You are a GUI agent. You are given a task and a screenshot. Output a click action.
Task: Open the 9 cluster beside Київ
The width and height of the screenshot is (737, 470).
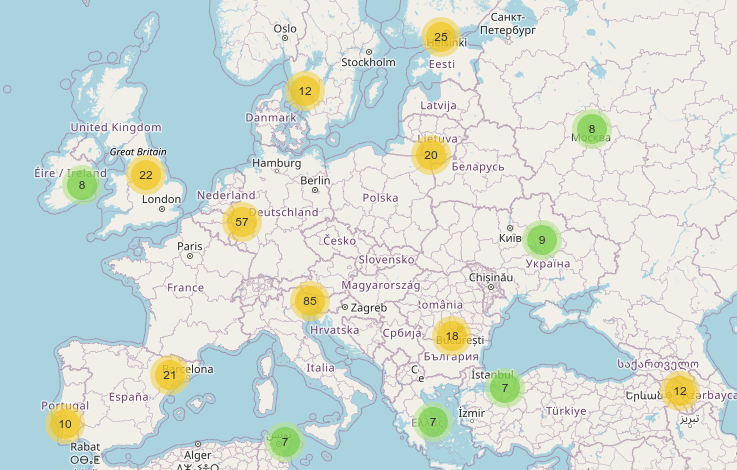(x=541, y=240)
